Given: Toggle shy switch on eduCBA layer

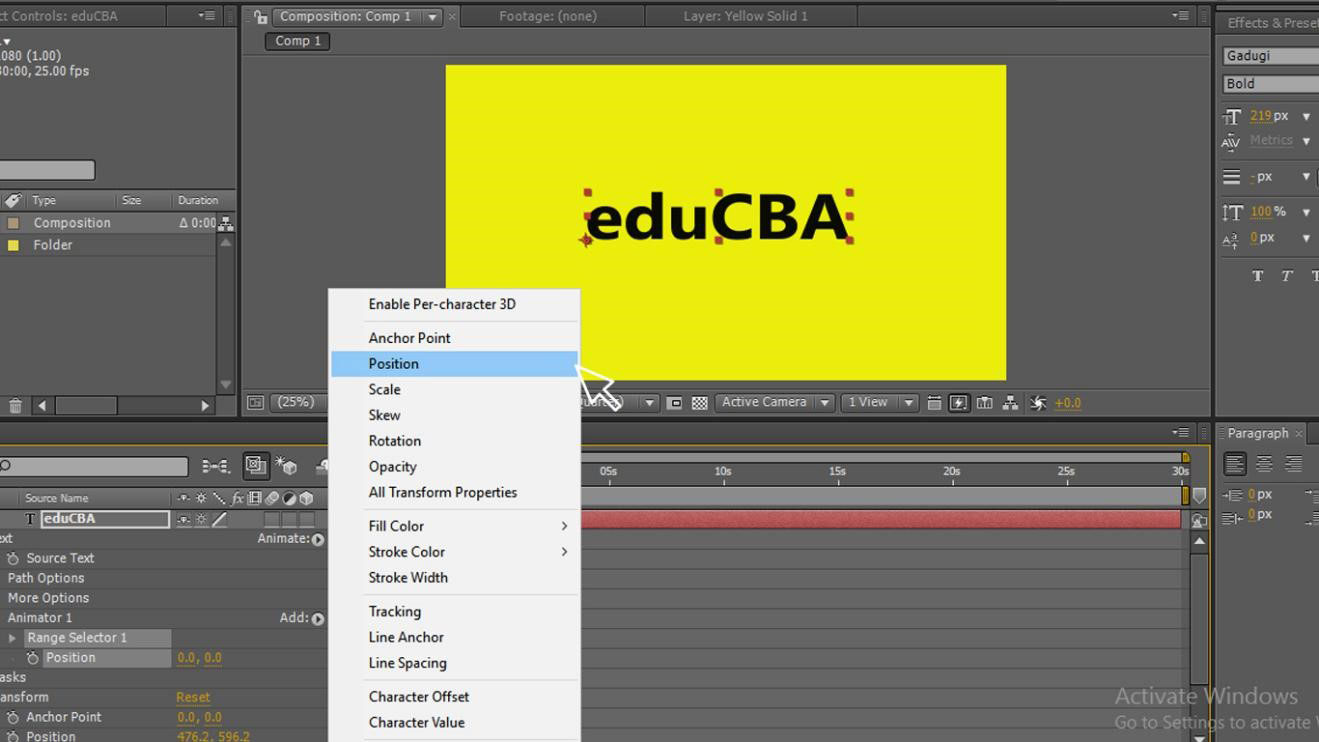Looking at the screenshot, I should (184, 519).
